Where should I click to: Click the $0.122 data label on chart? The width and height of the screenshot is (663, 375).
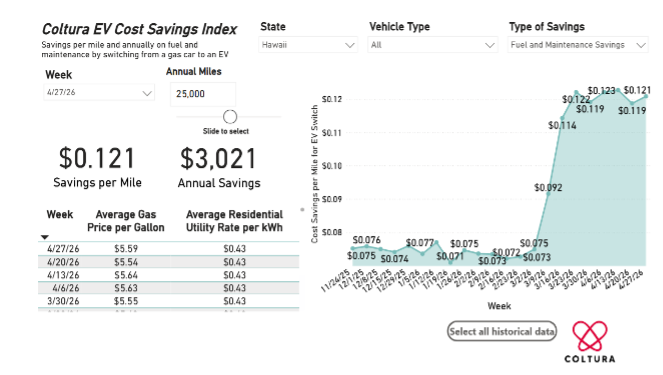[x=576, y=99]
